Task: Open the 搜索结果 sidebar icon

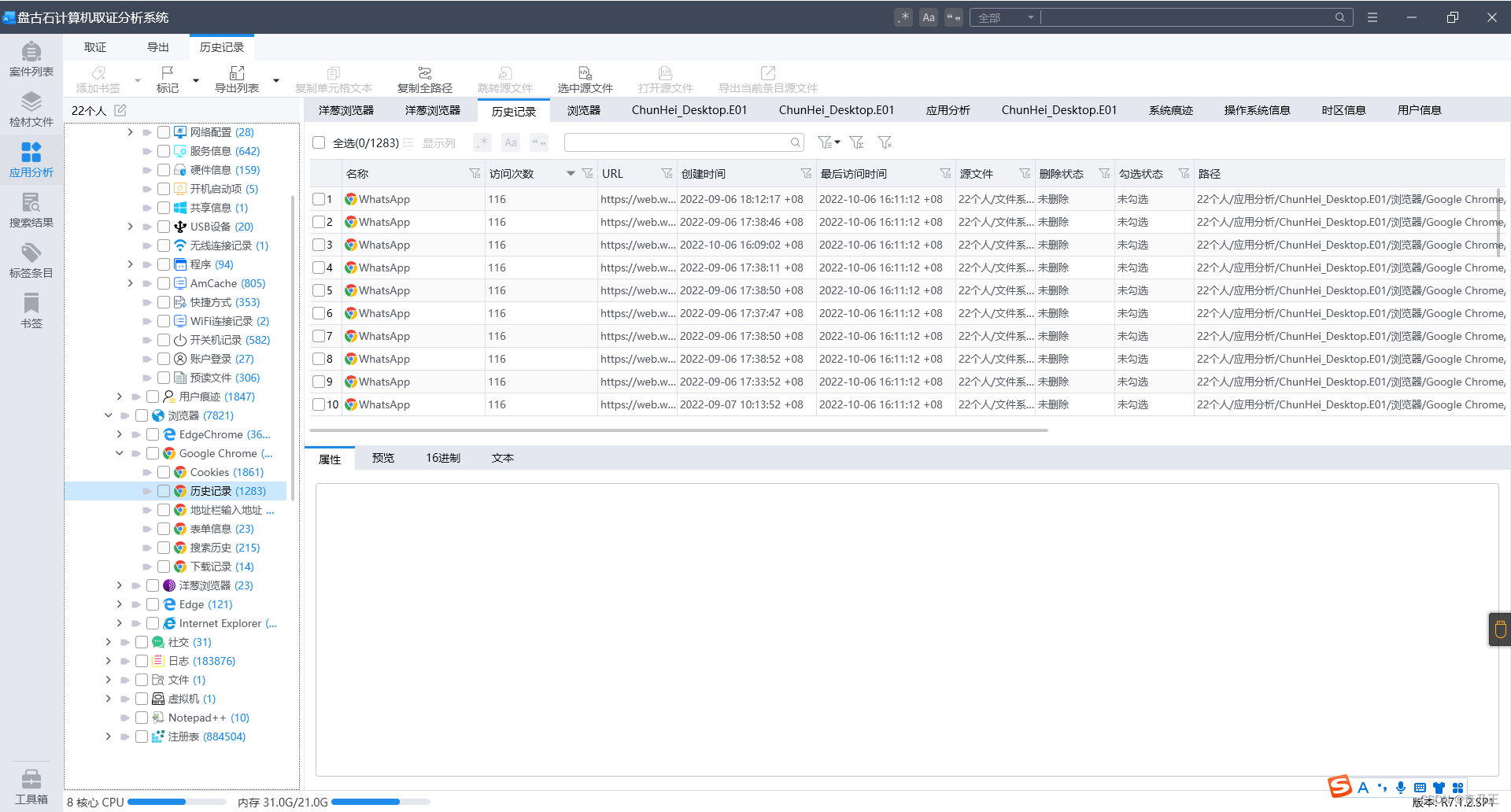Action: pyautogui.click(x=31, y=211)
